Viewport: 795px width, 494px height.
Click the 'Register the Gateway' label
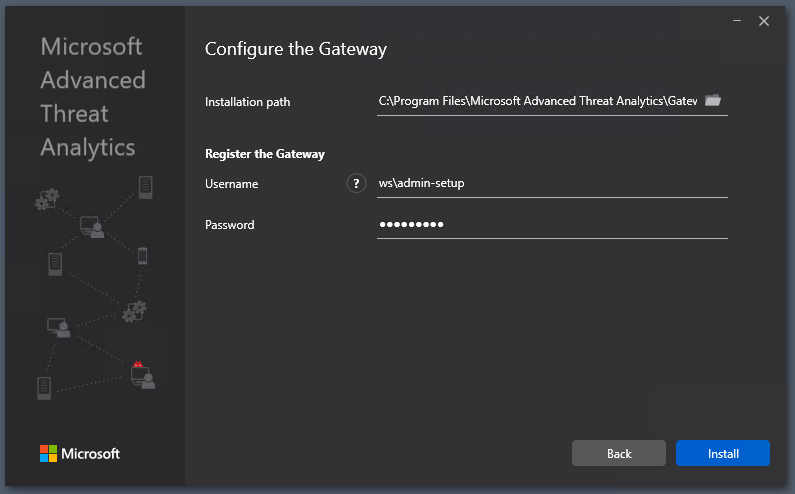[x=265, y=154]
